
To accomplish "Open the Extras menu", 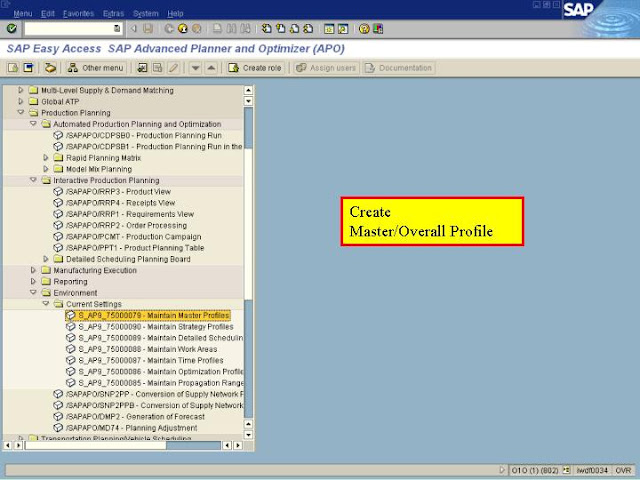I will pyautogui.click(x=113, y=13).
